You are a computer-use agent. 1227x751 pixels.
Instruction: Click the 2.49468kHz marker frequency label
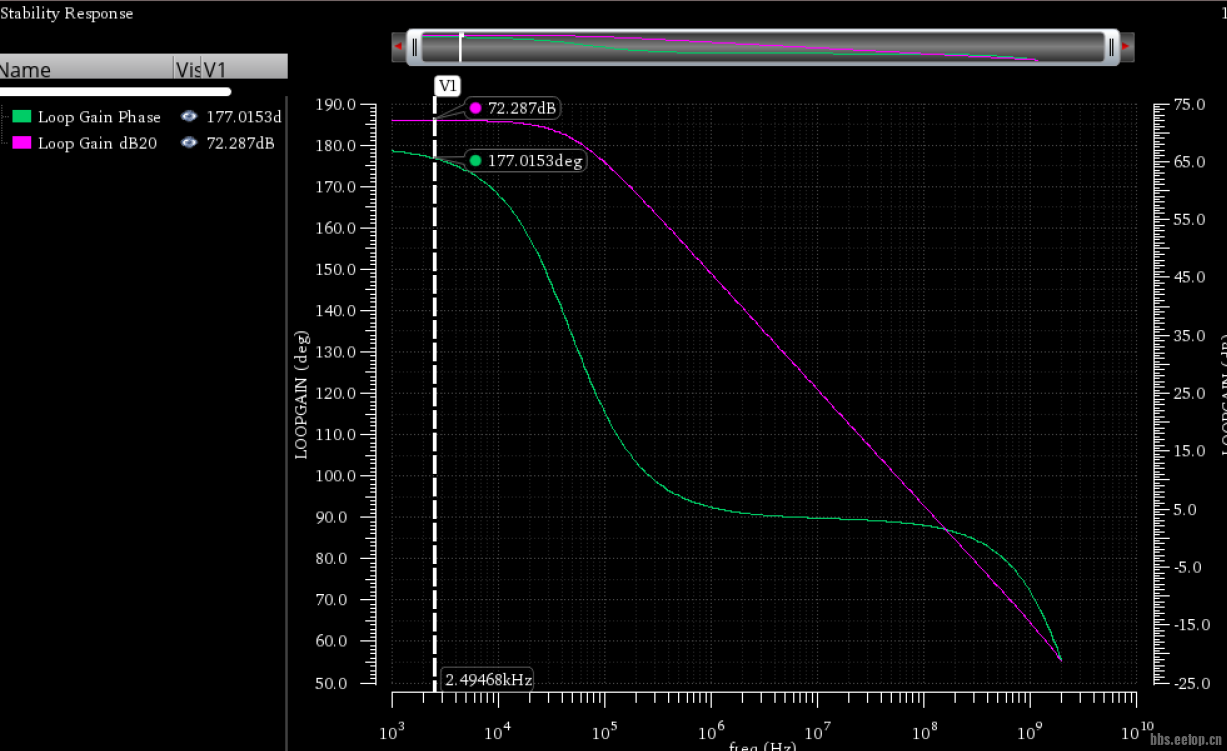487,679
